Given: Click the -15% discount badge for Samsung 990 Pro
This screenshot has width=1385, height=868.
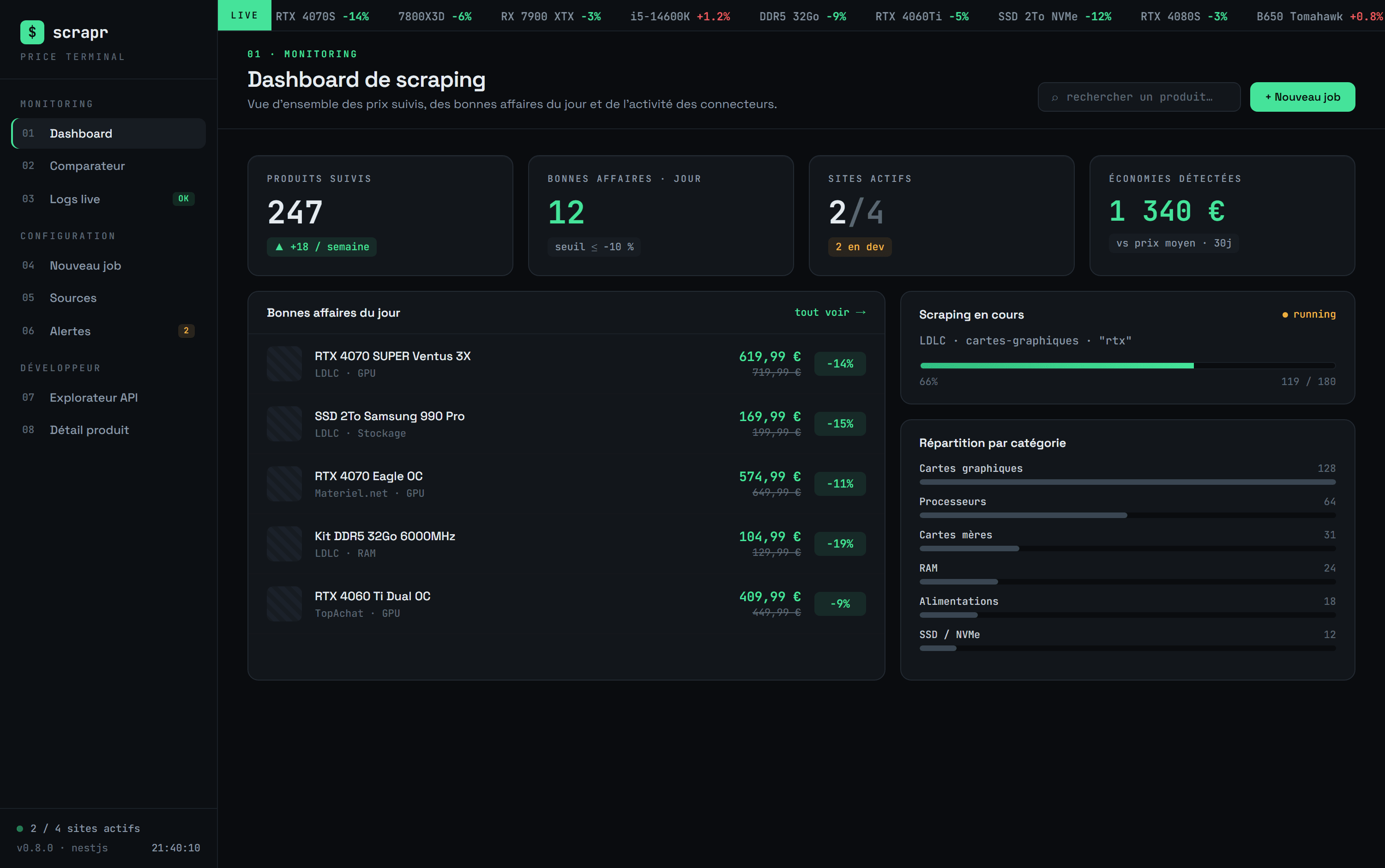Looking at the screenshot, I should (x=840, y=424).
